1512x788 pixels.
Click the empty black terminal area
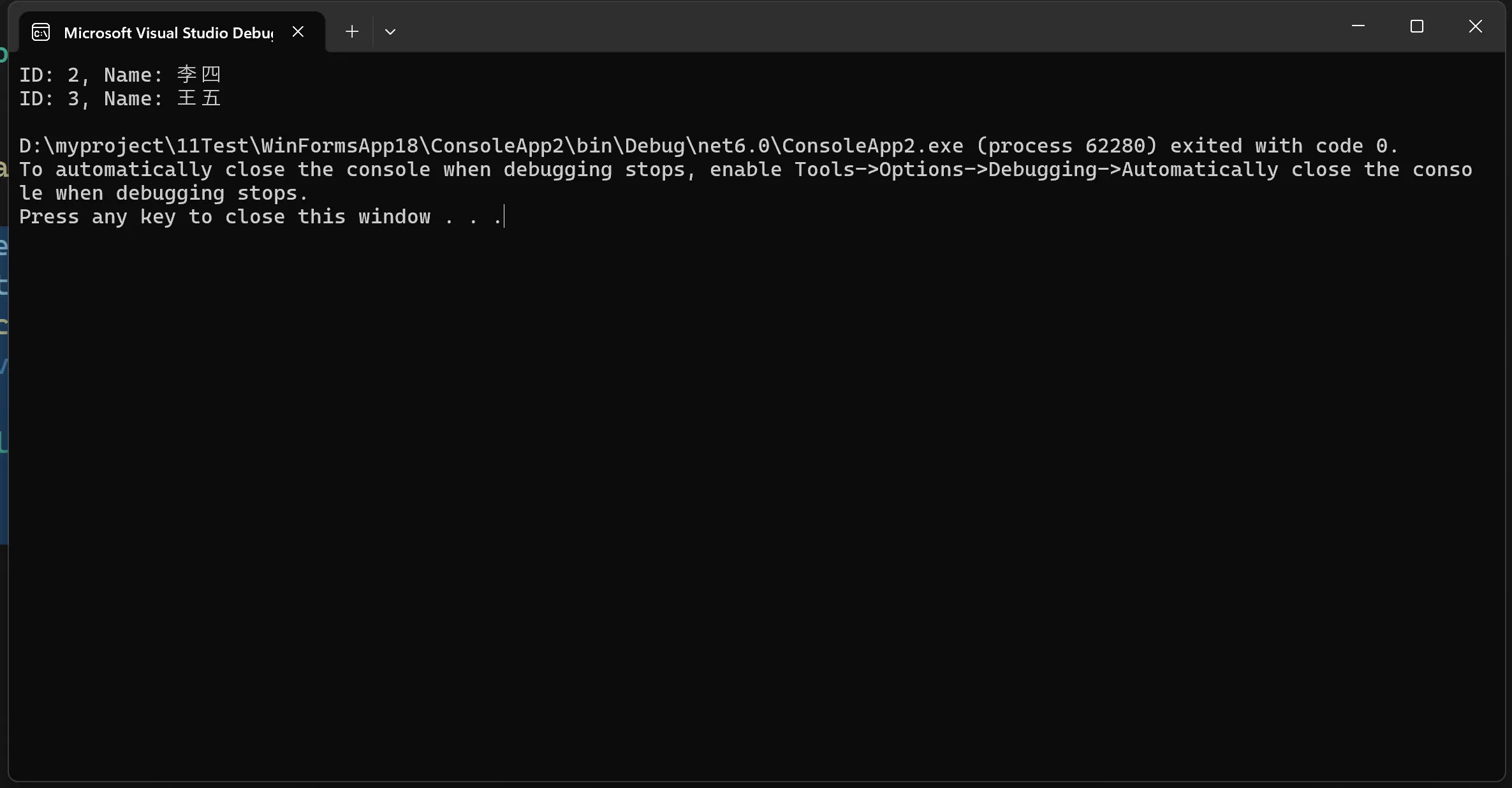pos(756,498)
